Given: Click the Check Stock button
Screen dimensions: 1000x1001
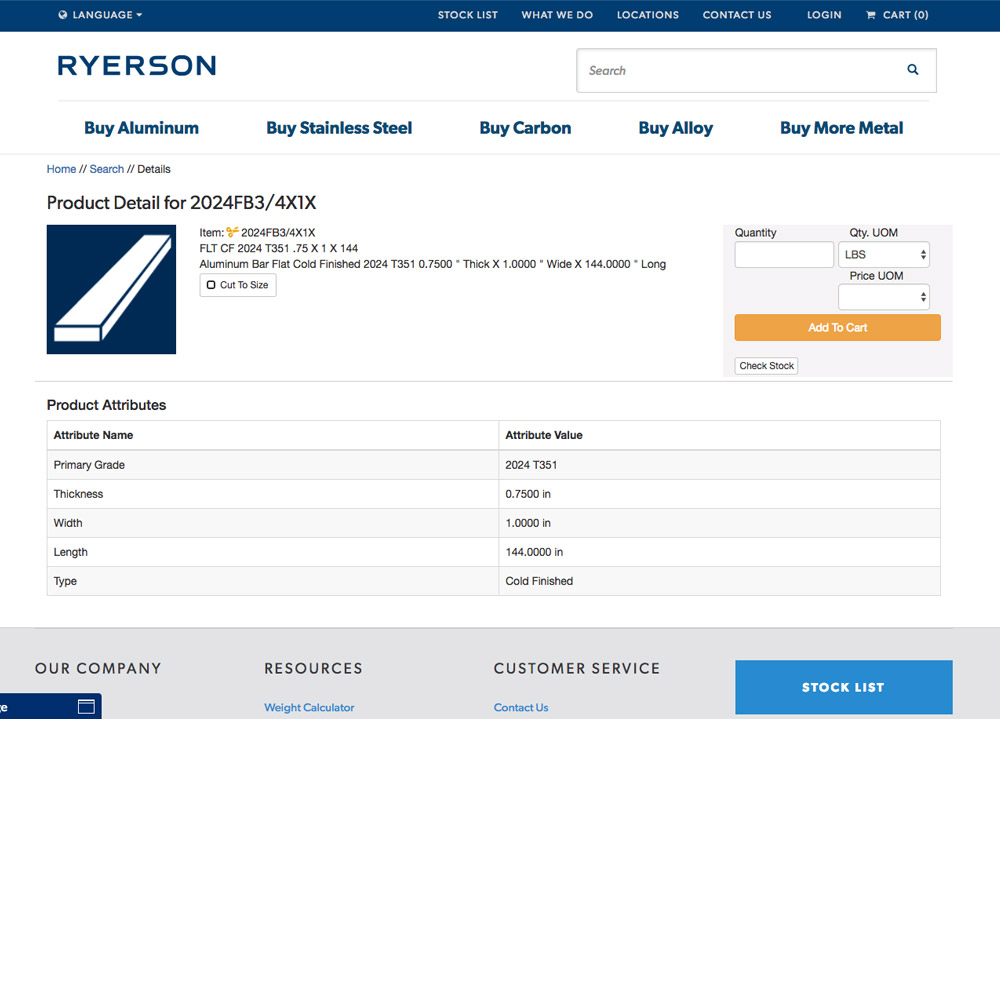Looking at the screenshot, I should (766, 366).
